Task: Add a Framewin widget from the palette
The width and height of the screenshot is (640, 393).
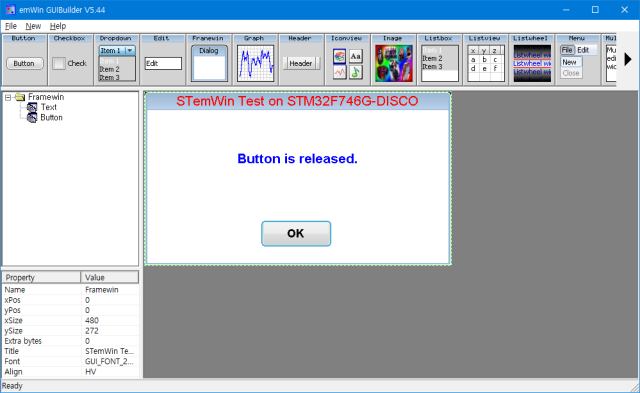Action: 208,60
